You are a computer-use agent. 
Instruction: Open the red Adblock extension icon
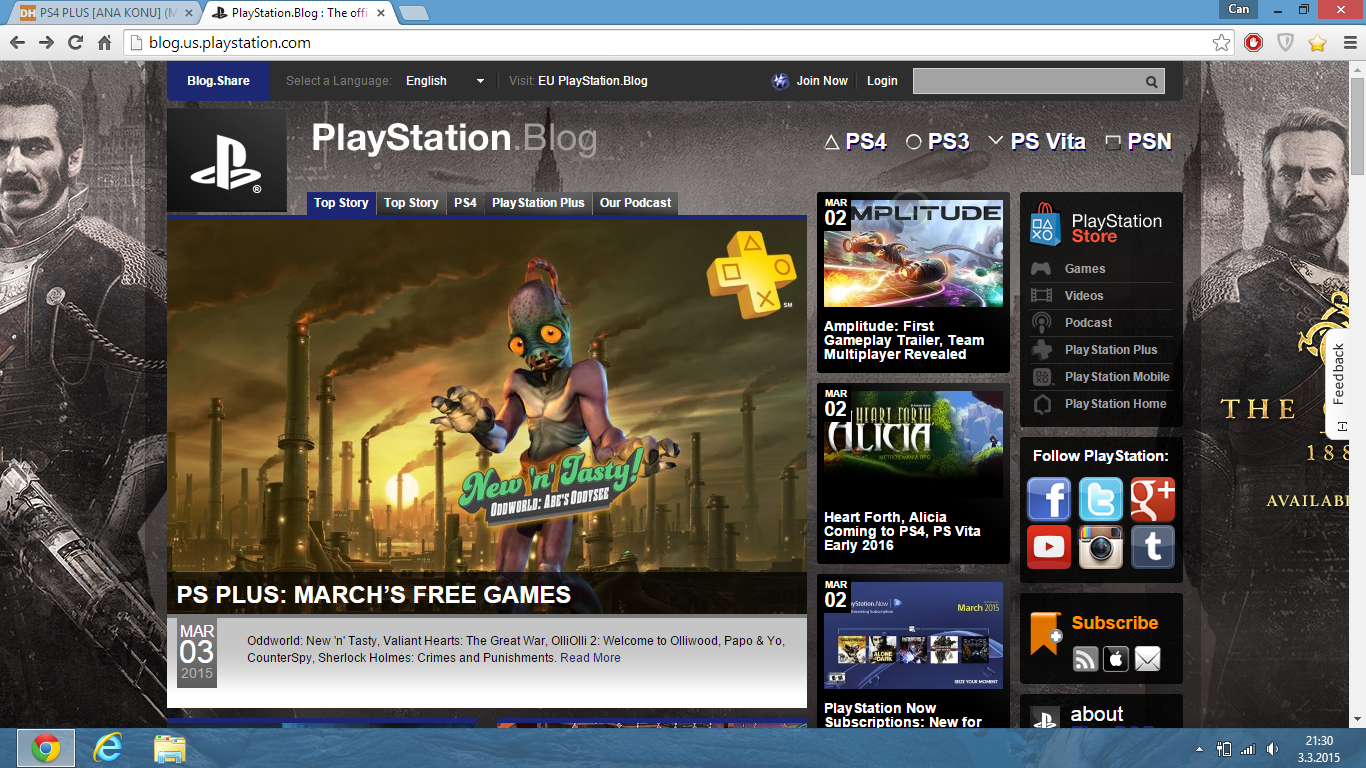[x=1253, y=43]
